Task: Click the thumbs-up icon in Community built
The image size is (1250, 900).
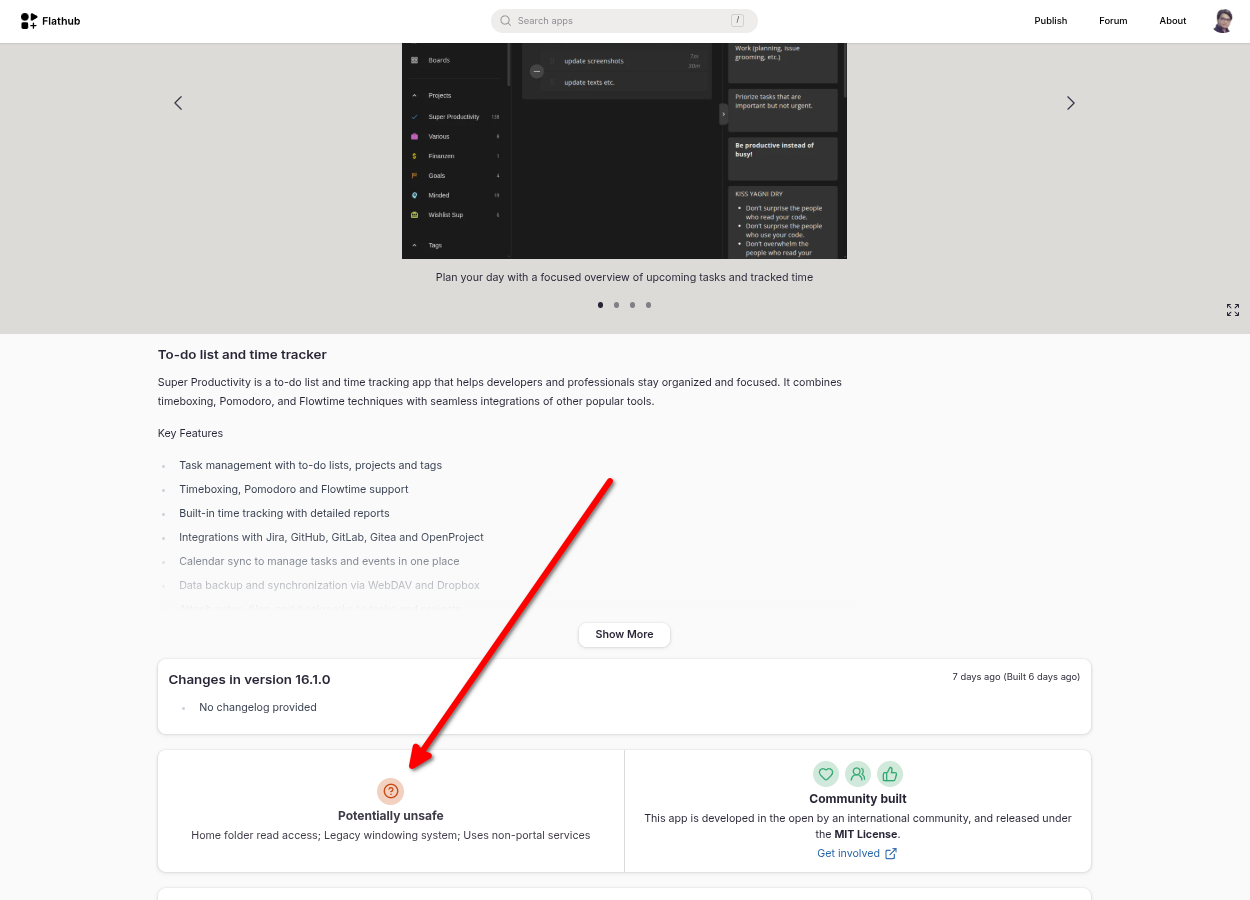Action: (890, 773)
